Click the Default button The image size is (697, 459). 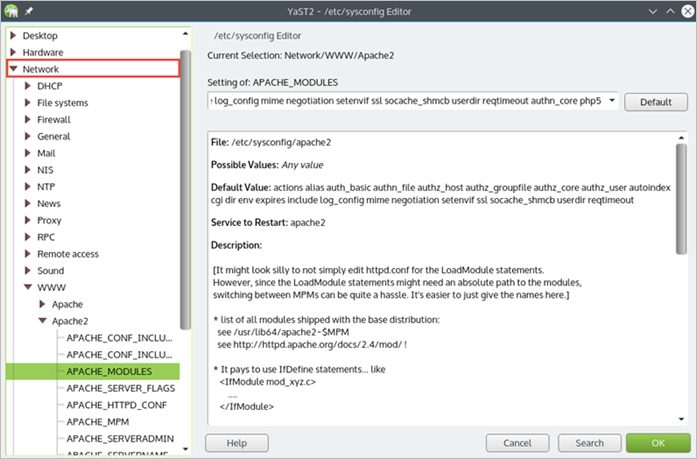tap(656, 102)
